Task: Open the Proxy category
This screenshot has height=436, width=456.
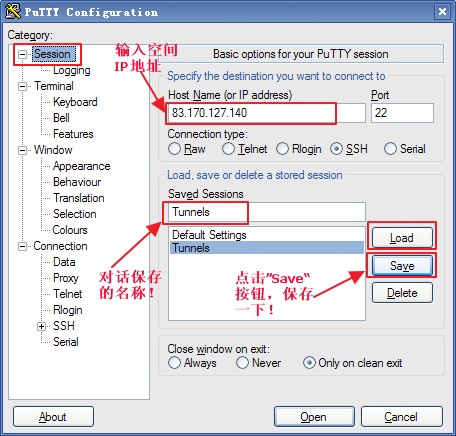Action: coord(66,278)
